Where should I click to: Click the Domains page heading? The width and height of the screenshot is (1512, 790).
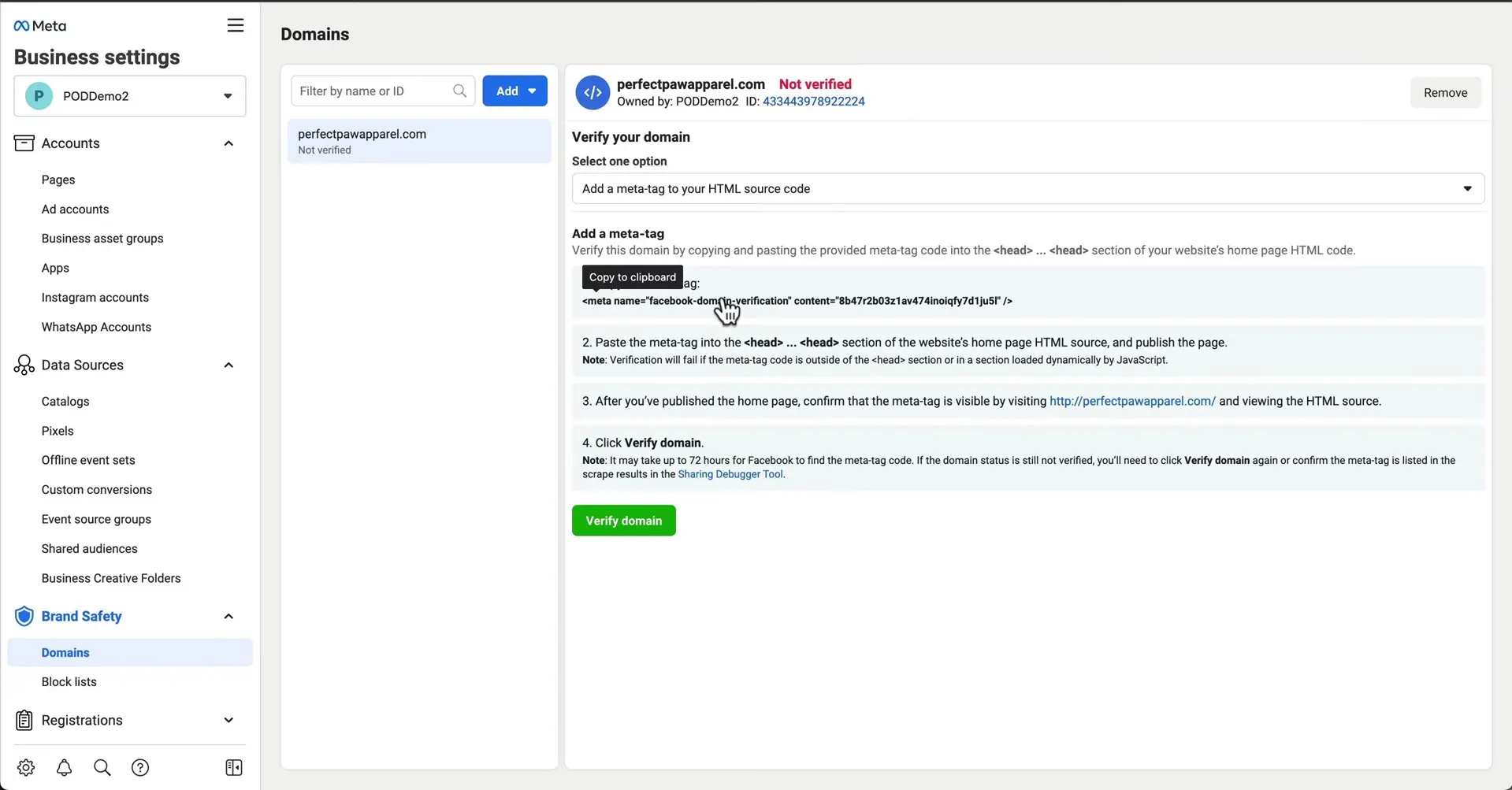coord(315,35)
